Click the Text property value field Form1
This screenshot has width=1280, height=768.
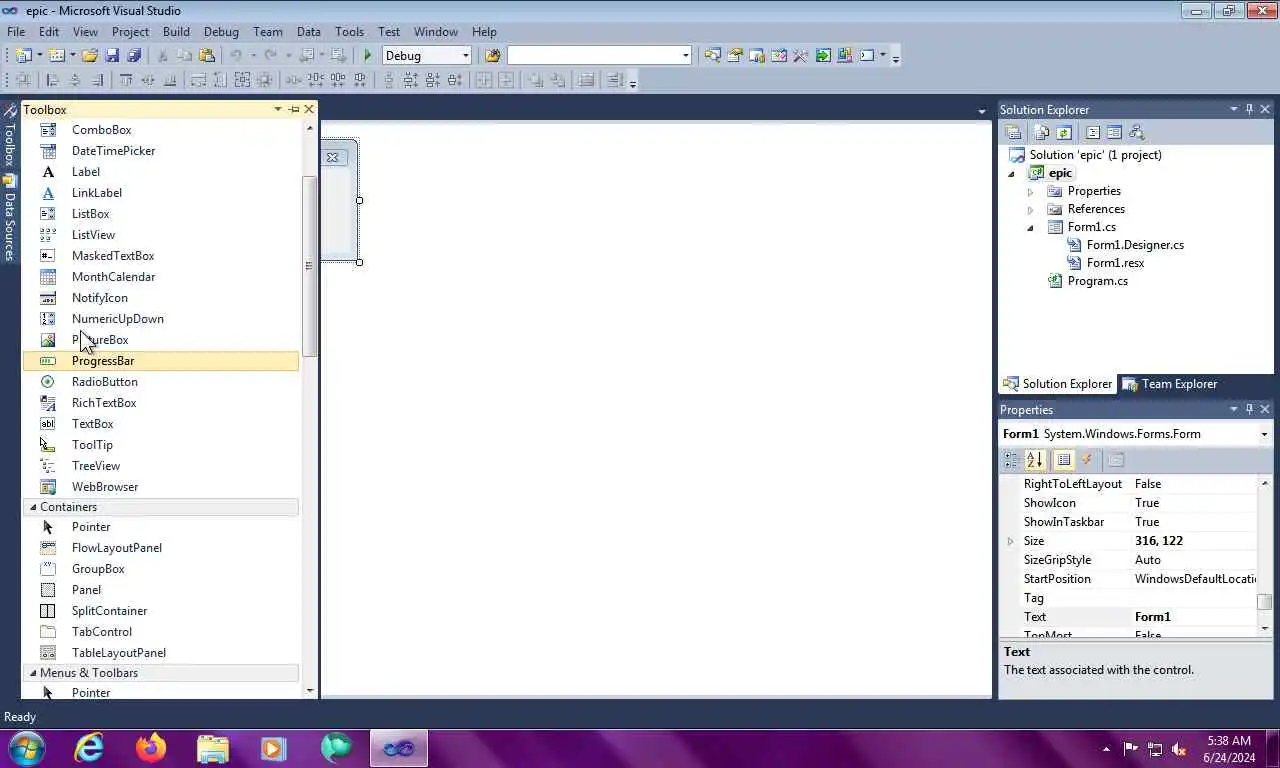point(1194,617)
